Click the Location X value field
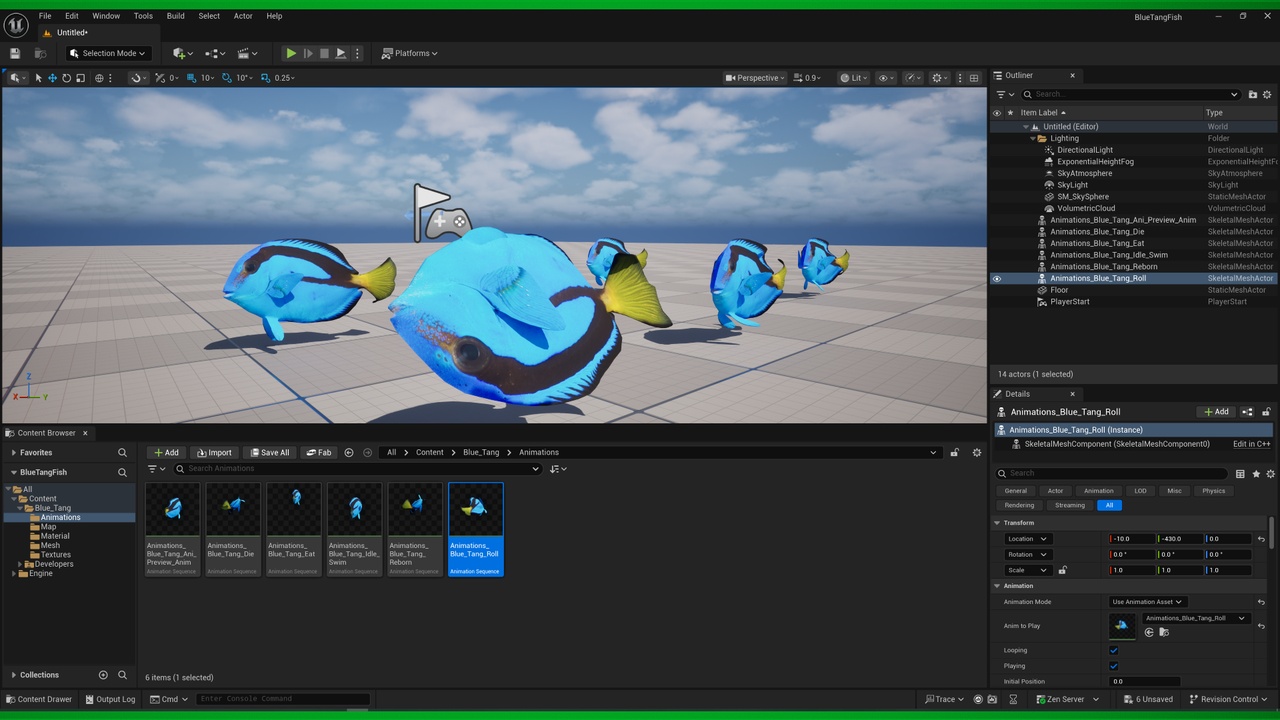Image resolution: width=1280 pixels, height=720 pixels. pyautogui.click(x=1132, y=539)
